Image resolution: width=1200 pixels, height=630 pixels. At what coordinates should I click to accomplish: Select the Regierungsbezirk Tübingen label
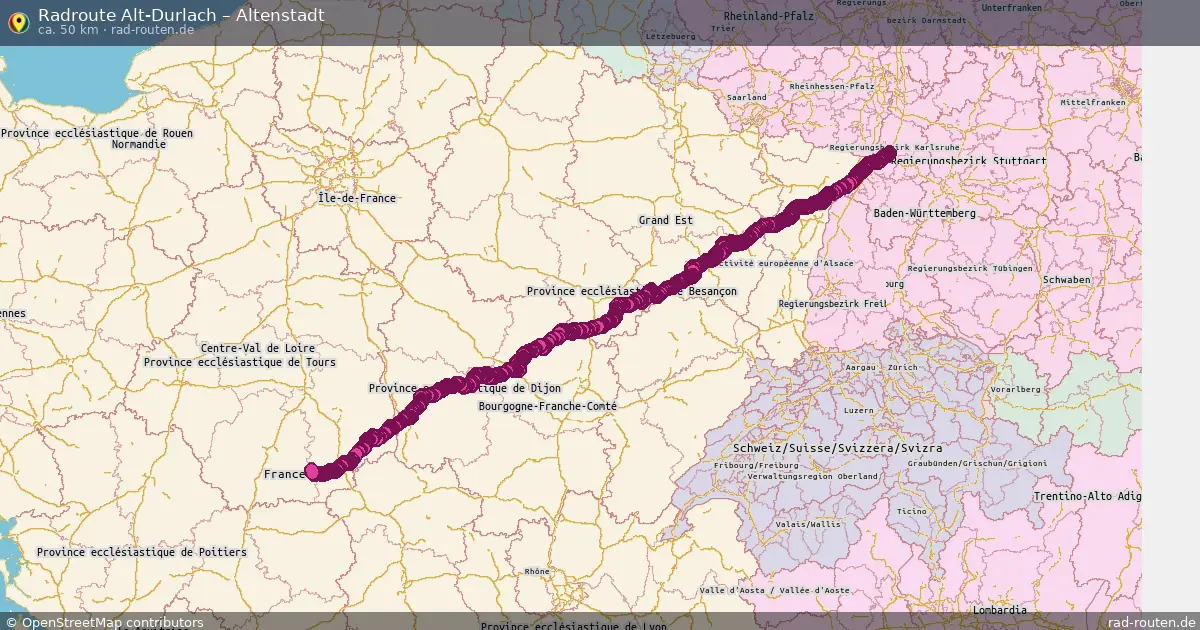point(968,268)
